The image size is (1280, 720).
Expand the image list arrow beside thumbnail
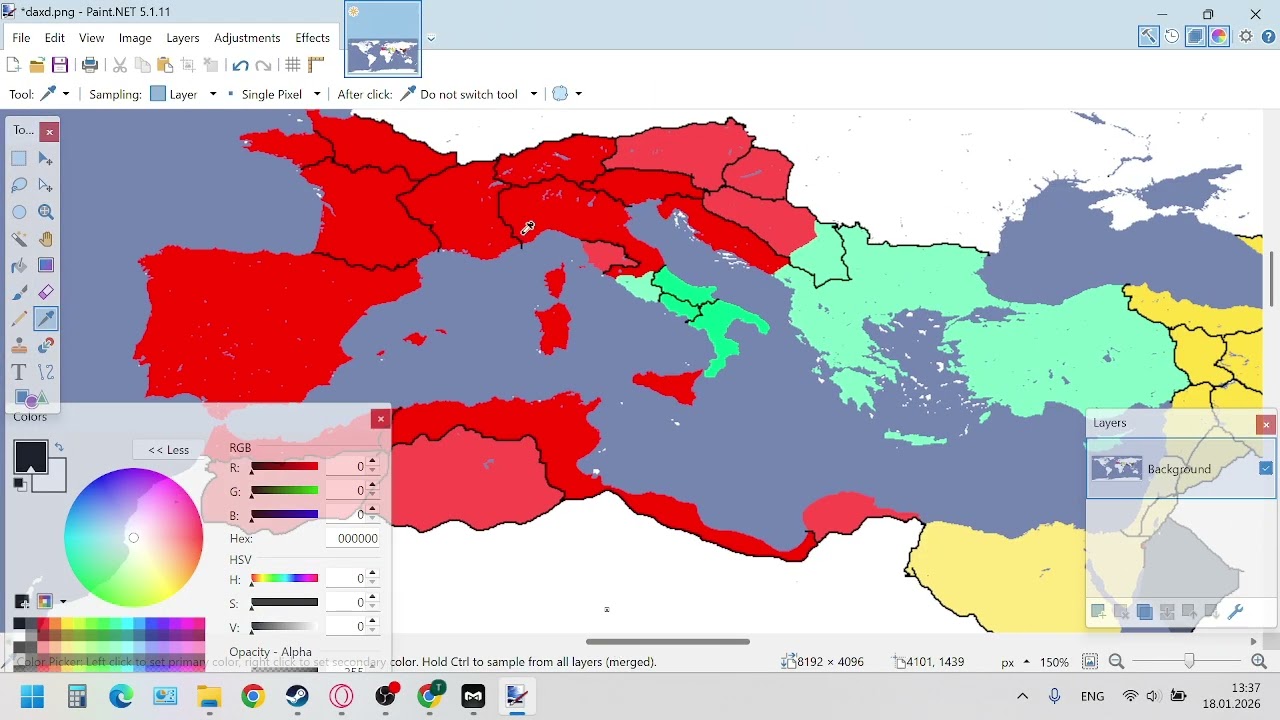431,39
